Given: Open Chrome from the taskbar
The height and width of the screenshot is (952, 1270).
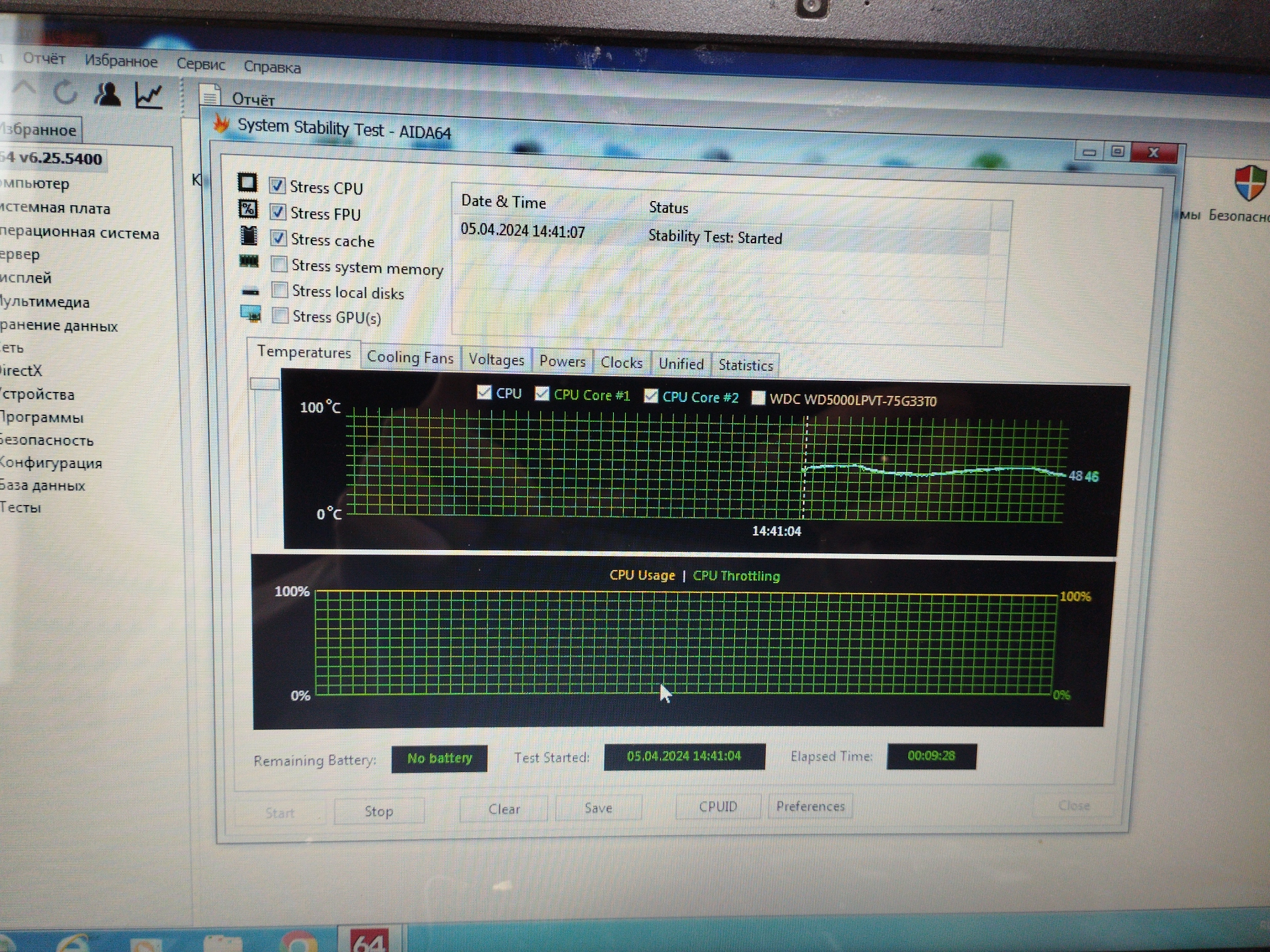Looking at the screenshot, I should click(299, 942).
